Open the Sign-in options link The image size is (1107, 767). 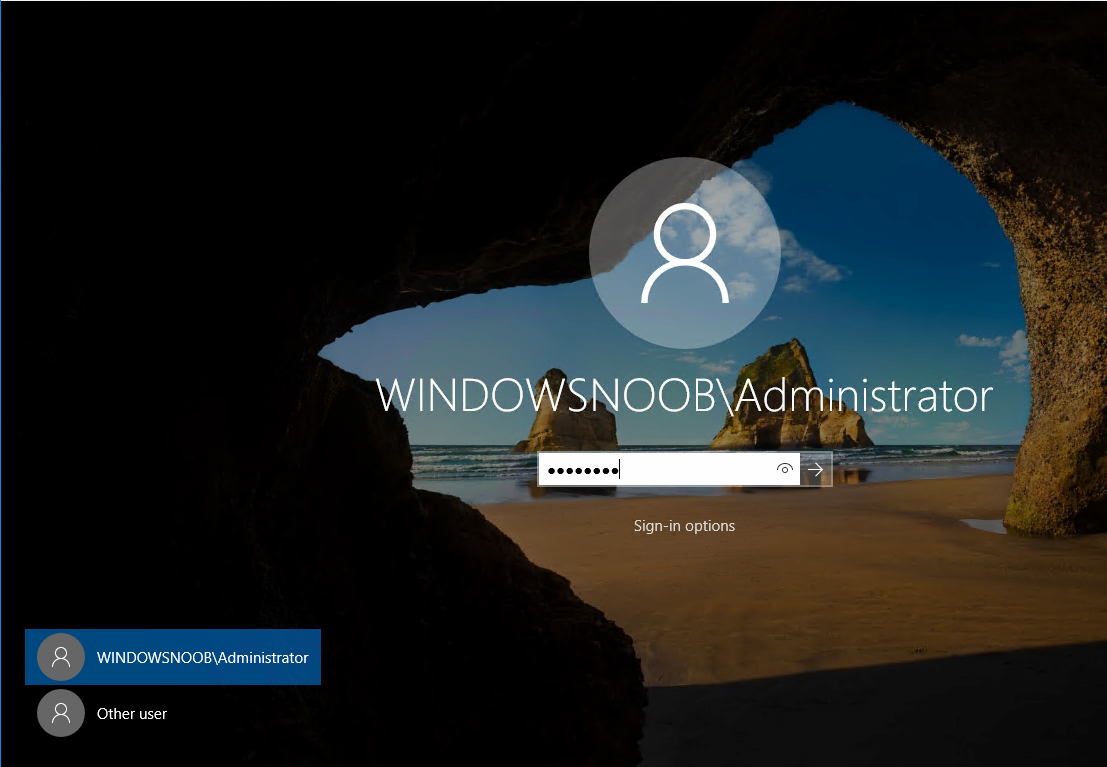point(684,525)
